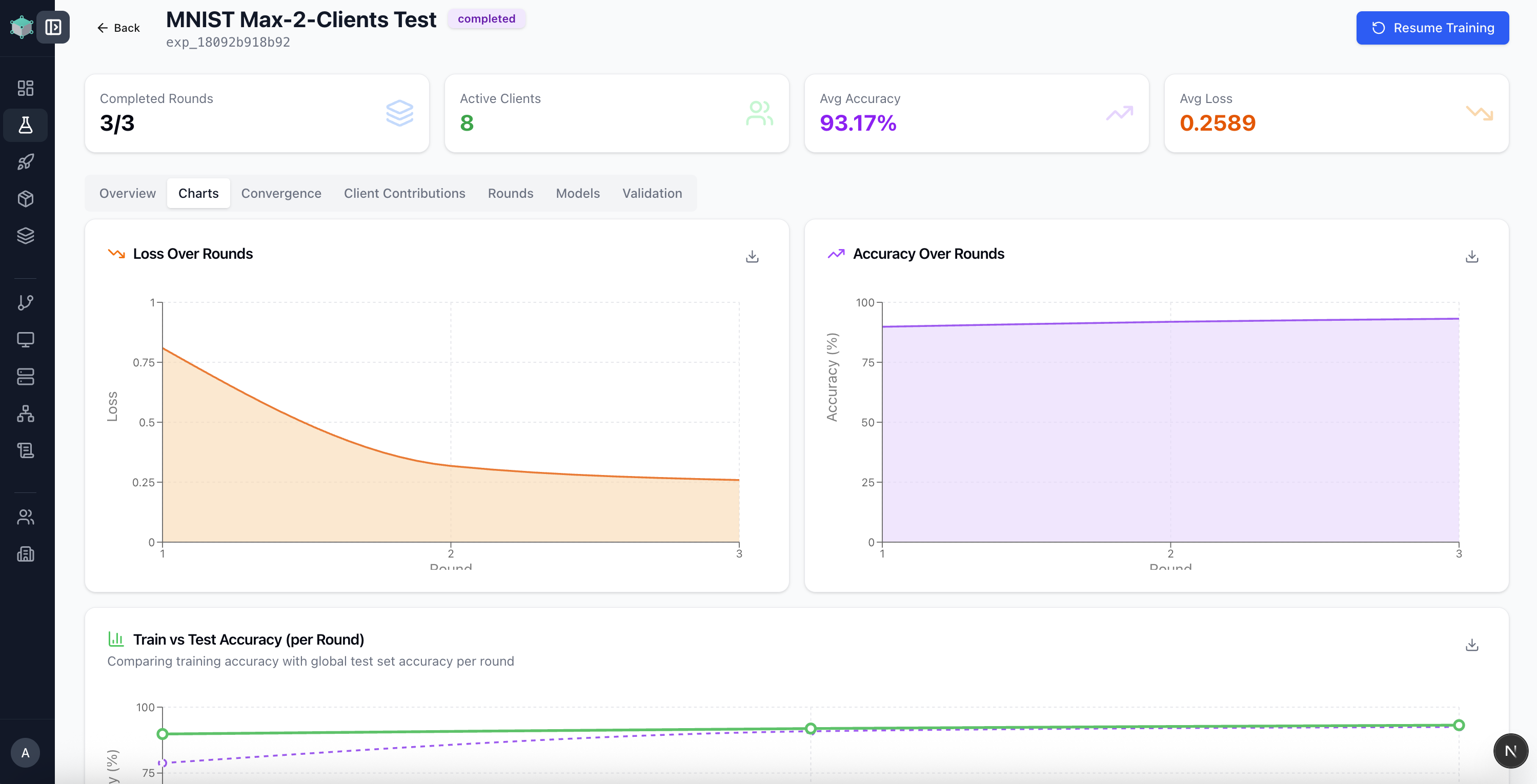Download the Accuracy Over Rounds chart
This screenshot has width=1537, height=784.
click(1471, 256)
